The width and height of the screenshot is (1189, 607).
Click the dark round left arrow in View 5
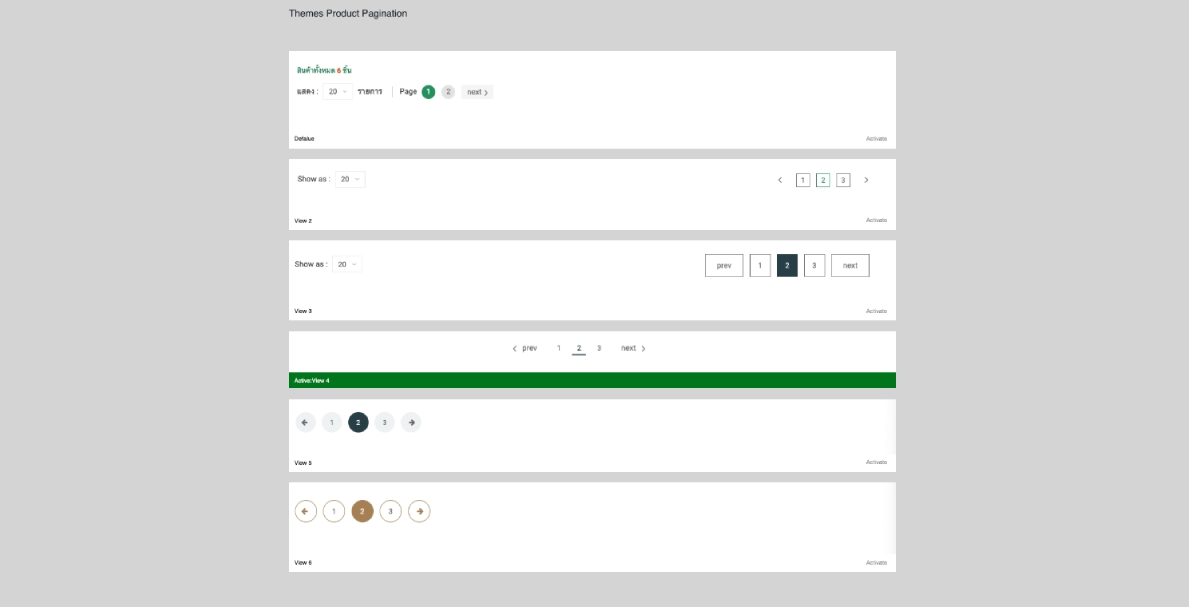coord(305,422)
